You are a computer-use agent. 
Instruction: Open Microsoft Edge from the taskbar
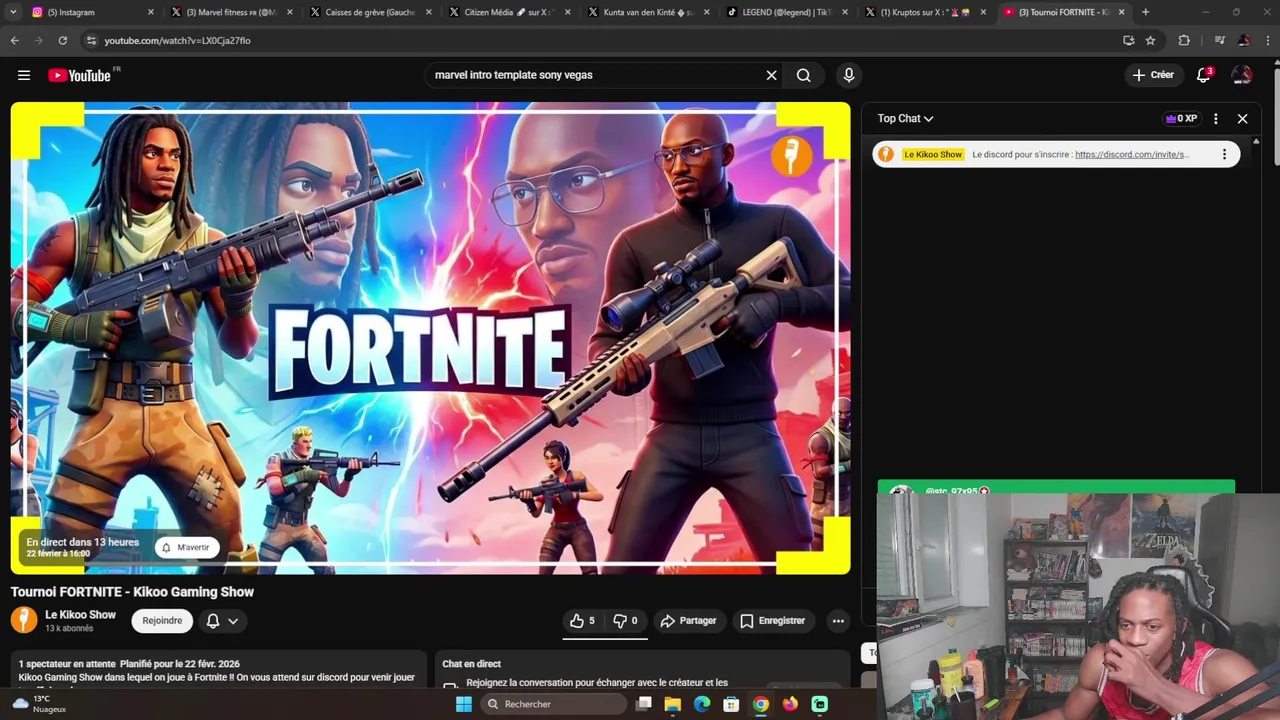click(x=702, y=704)
